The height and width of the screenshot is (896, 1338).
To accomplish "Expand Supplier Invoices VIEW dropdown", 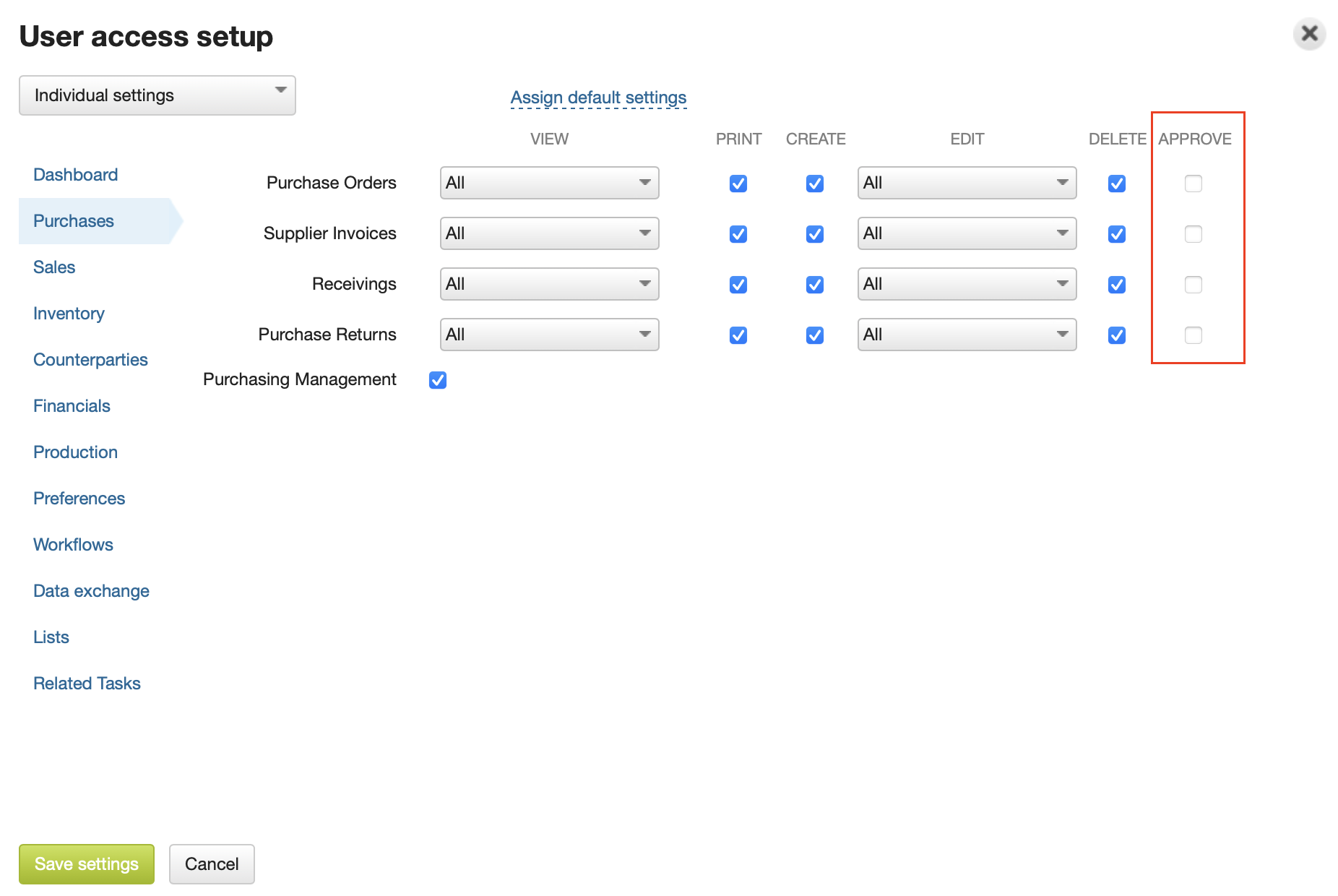I will tap(549, 233).
